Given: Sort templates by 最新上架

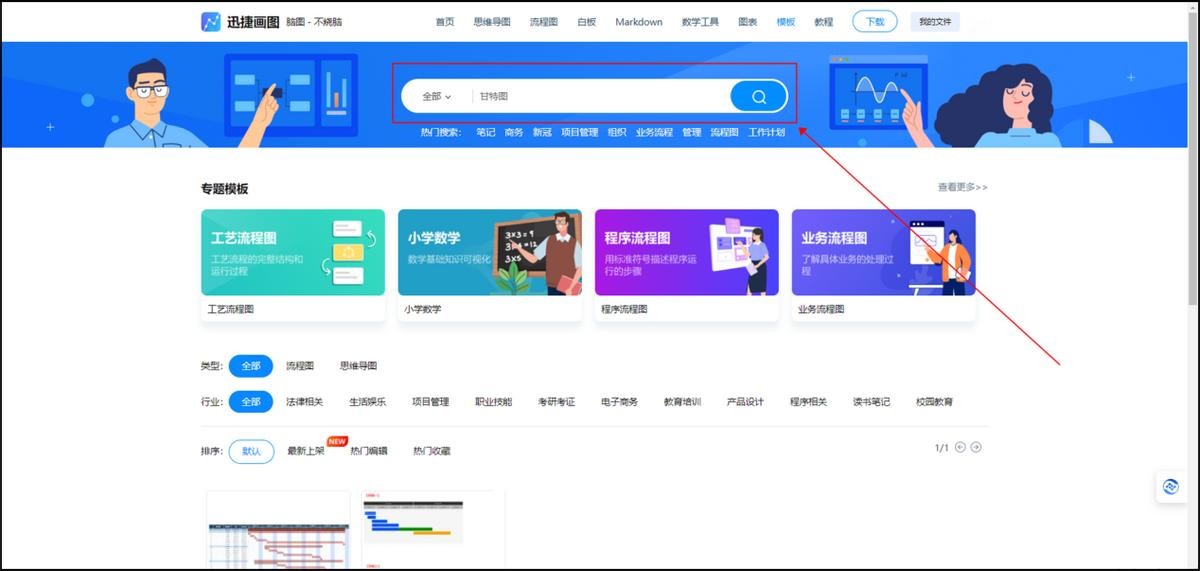Looking at the screenshot, I should click(306, 451).
